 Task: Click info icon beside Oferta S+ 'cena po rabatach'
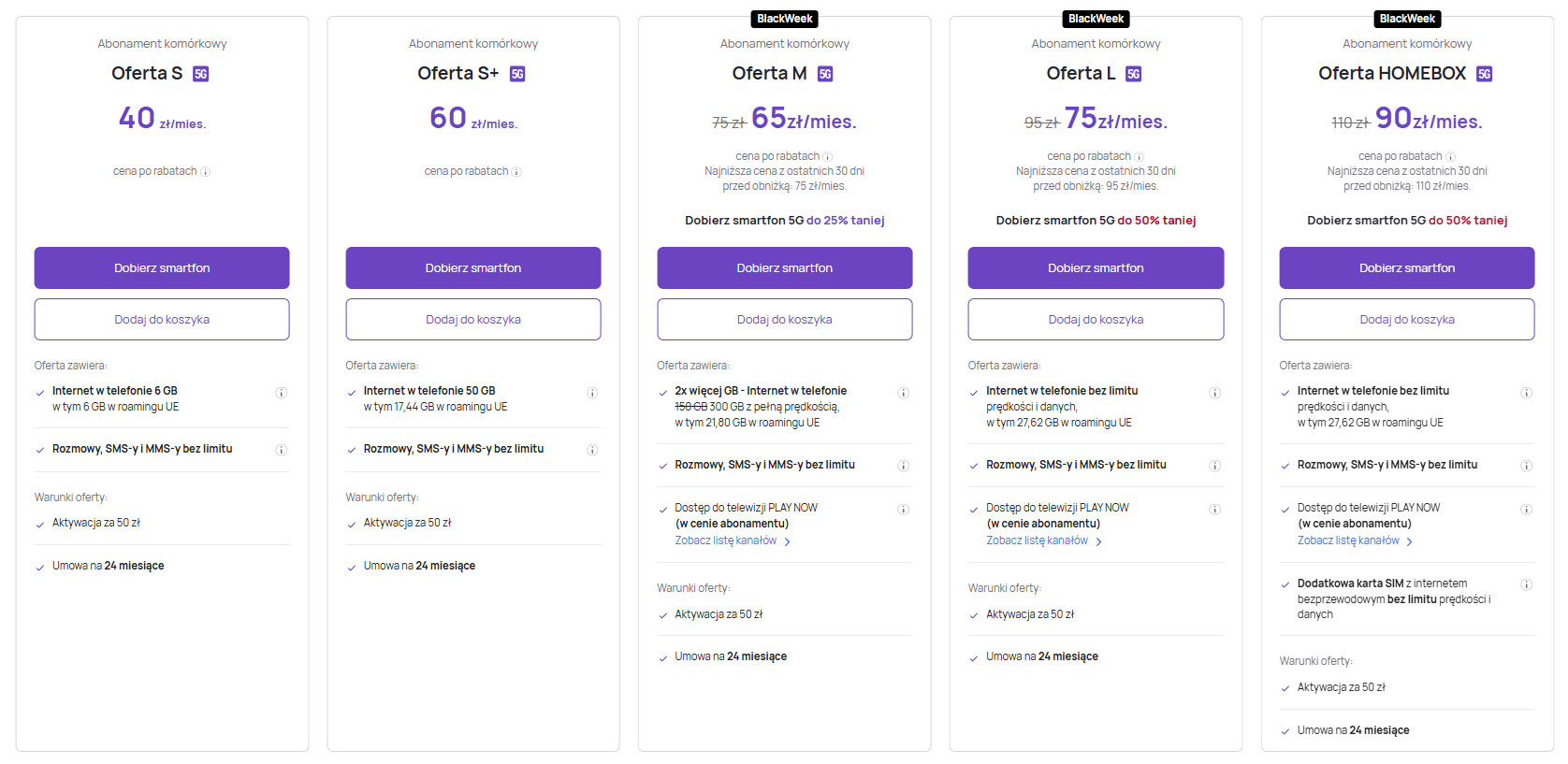pyautogui.click(x=516, y=172)
